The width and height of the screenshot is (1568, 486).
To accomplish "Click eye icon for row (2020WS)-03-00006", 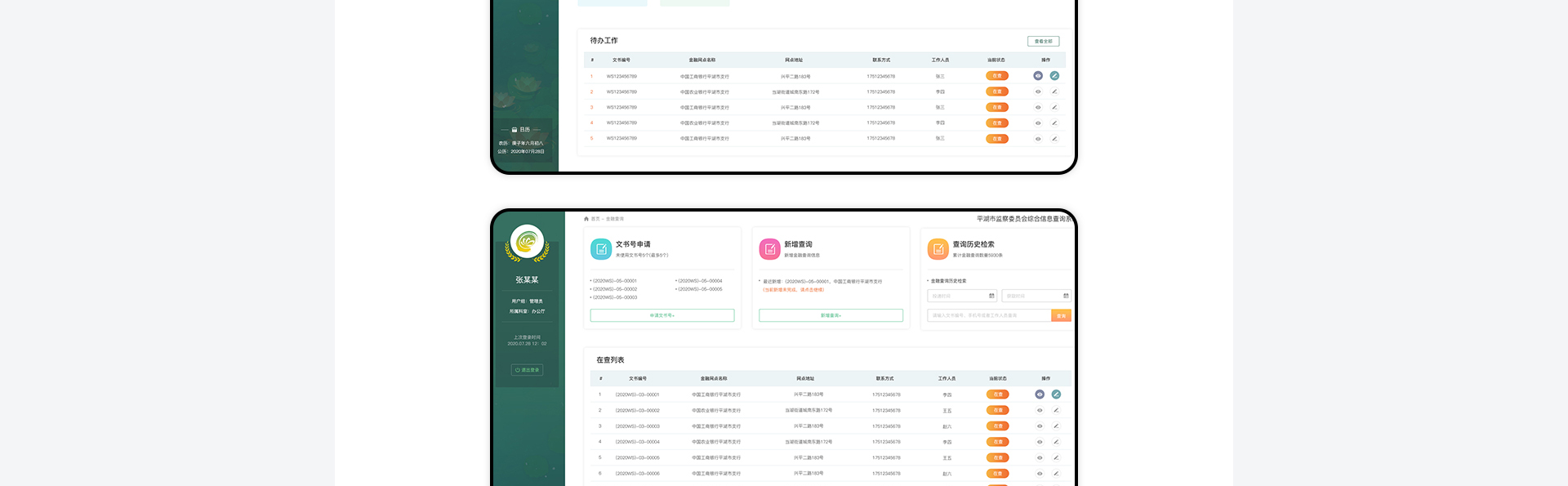I will tap(1040, 474).
